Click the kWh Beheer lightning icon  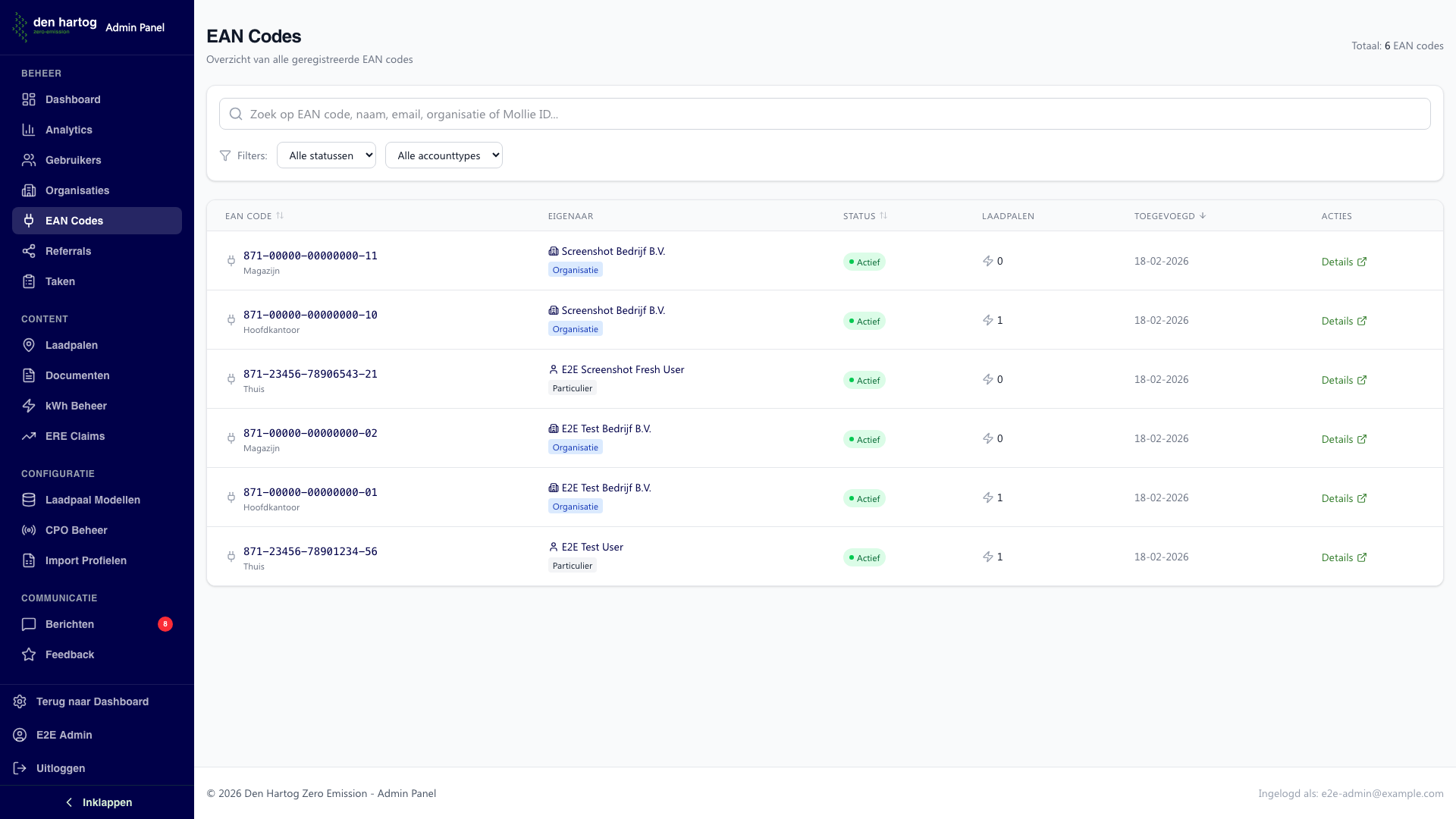(29, 406)
